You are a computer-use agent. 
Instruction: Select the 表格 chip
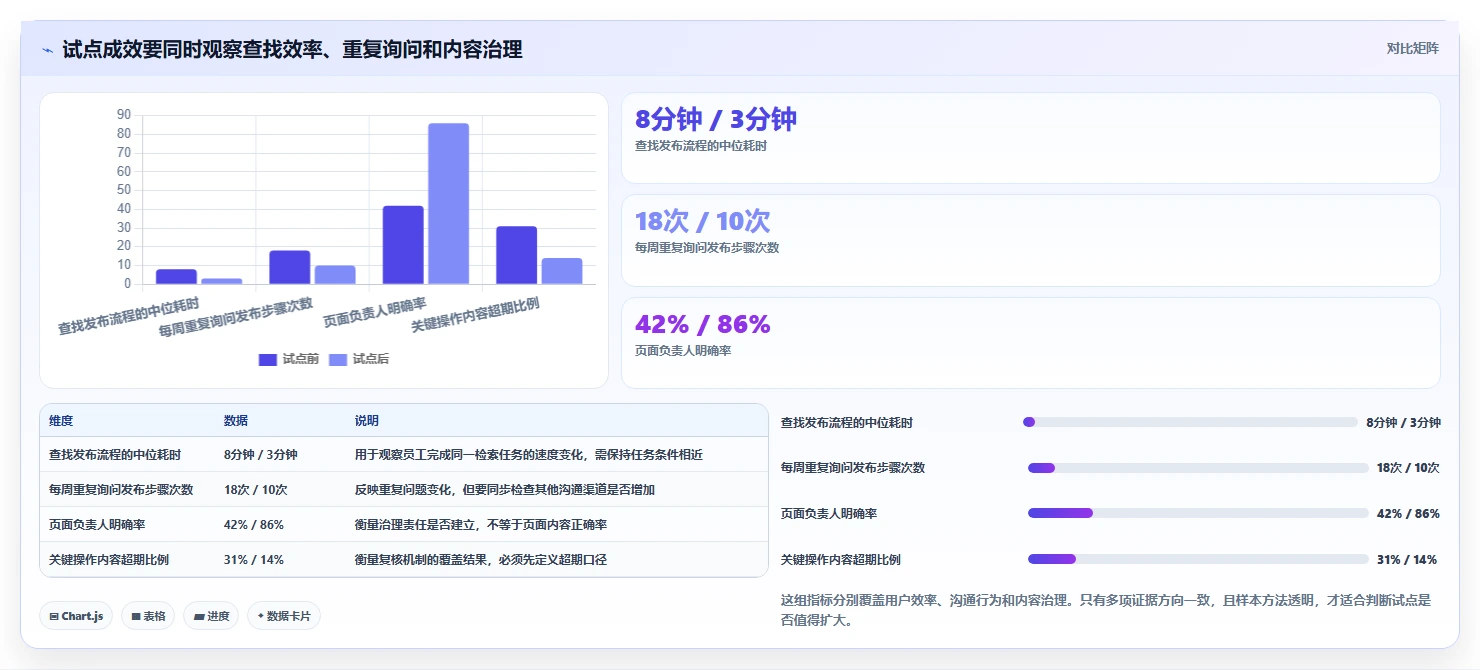click(x=148, y=616)
